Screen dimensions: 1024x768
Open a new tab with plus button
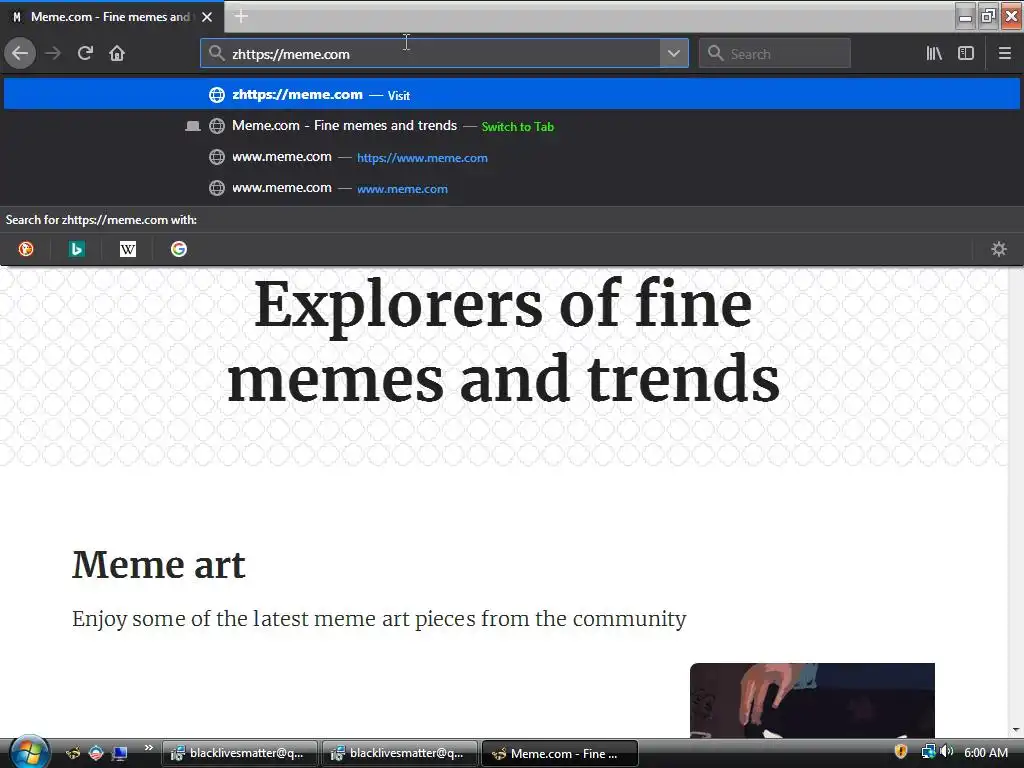(241, 16)
